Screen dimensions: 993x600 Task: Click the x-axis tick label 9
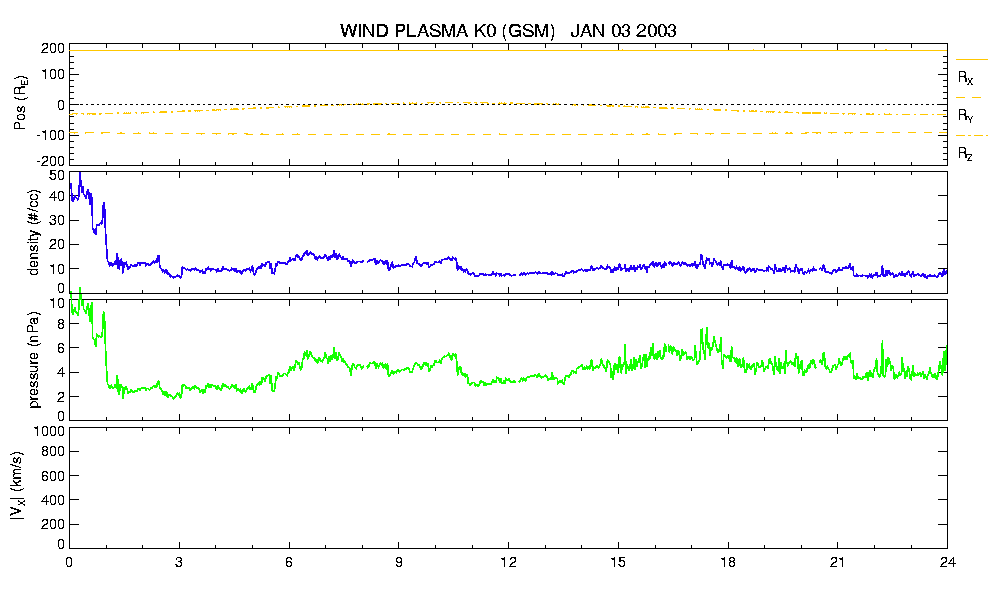click(x=398, y=562)
